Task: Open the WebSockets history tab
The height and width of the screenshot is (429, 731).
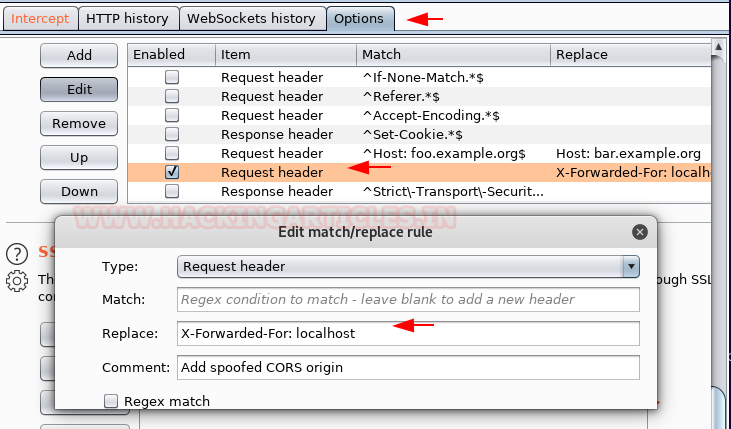Action: pos(251,18)
